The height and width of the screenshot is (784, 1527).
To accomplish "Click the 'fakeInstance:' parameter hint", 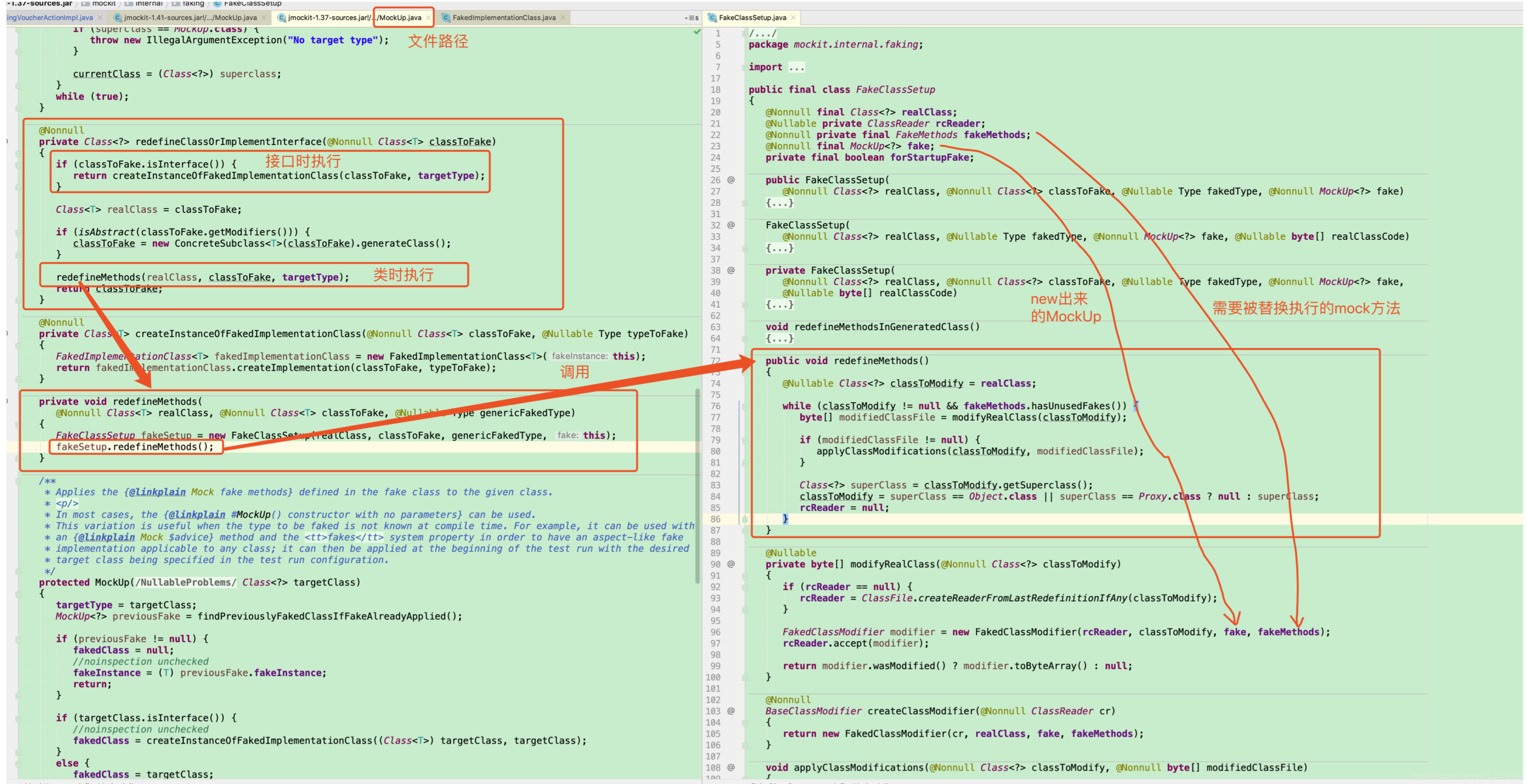I will pos(579,356).
